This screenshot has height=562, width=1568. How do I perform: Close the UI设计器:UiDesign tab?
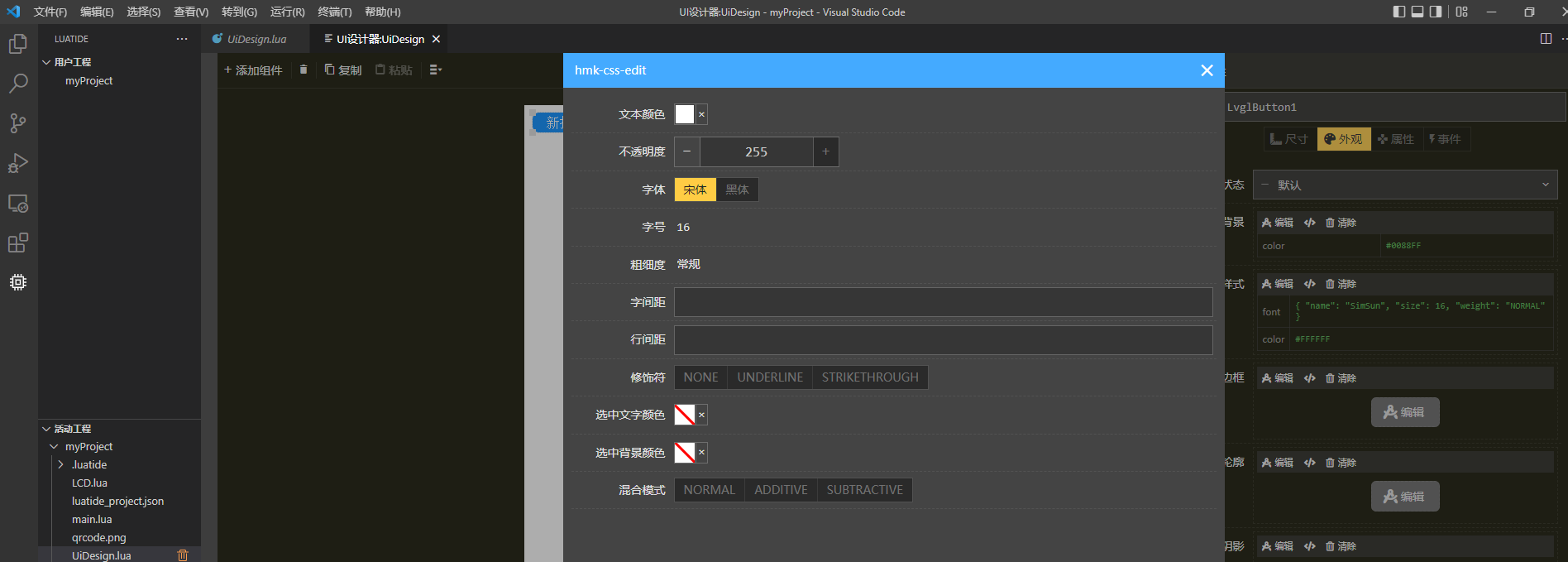click(x=436, y=39)
